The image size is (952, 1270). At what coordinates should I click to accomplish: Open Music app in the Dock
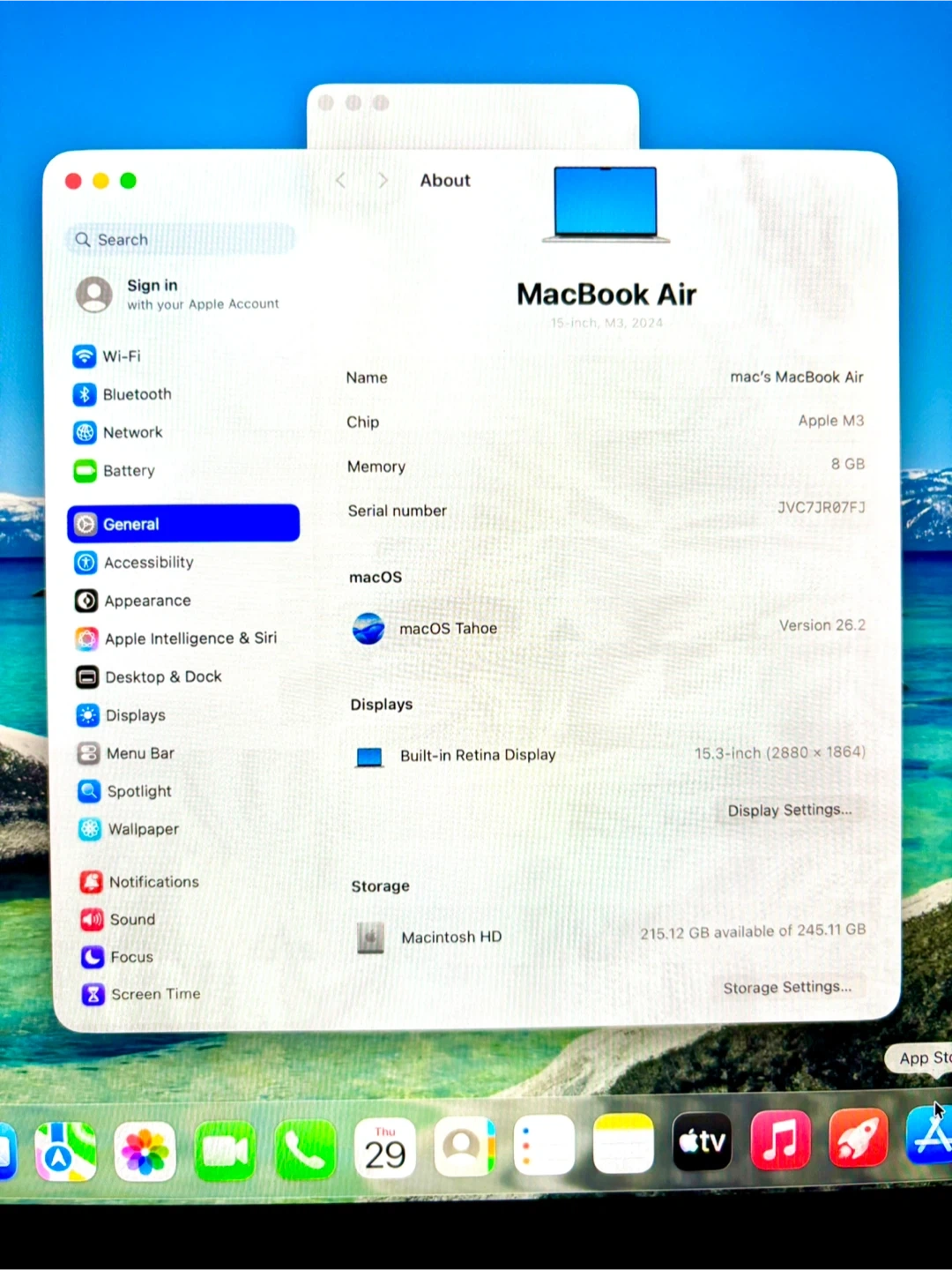pos(780,1139)
